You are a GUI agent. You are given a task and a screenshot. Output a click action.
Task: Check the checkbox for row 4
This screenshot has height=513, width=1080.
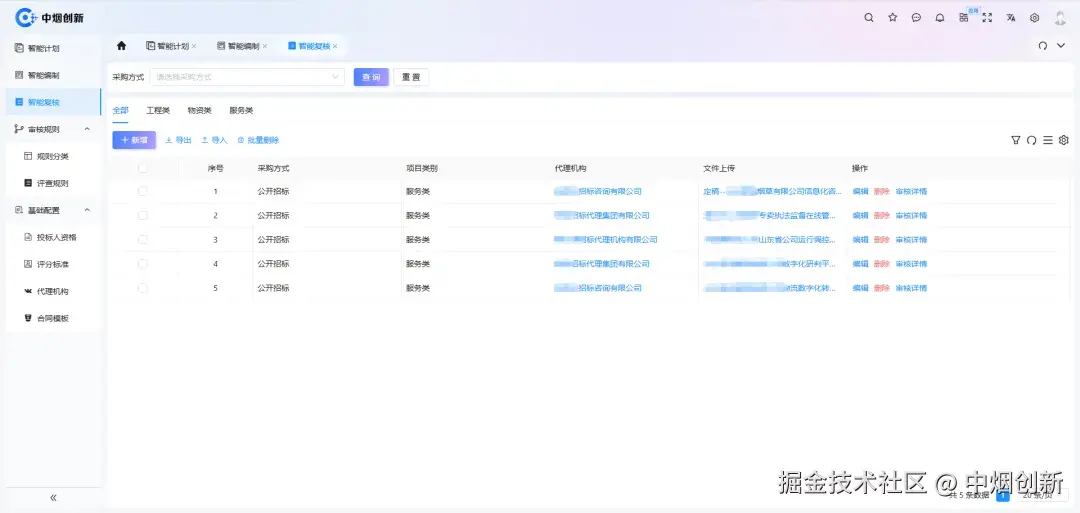[x=143, y=264]
